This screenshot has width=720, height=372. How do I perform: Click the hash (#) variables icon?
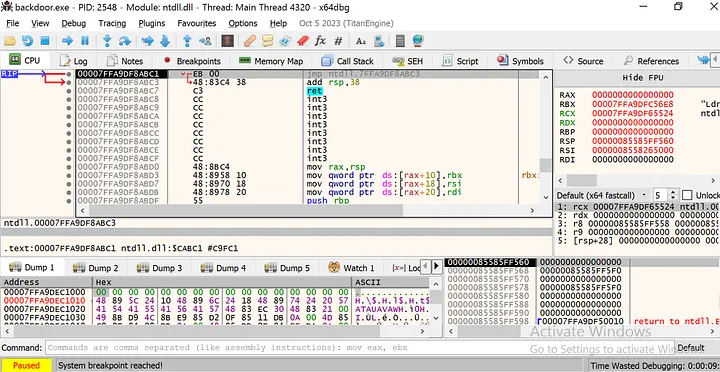[338, 41]
